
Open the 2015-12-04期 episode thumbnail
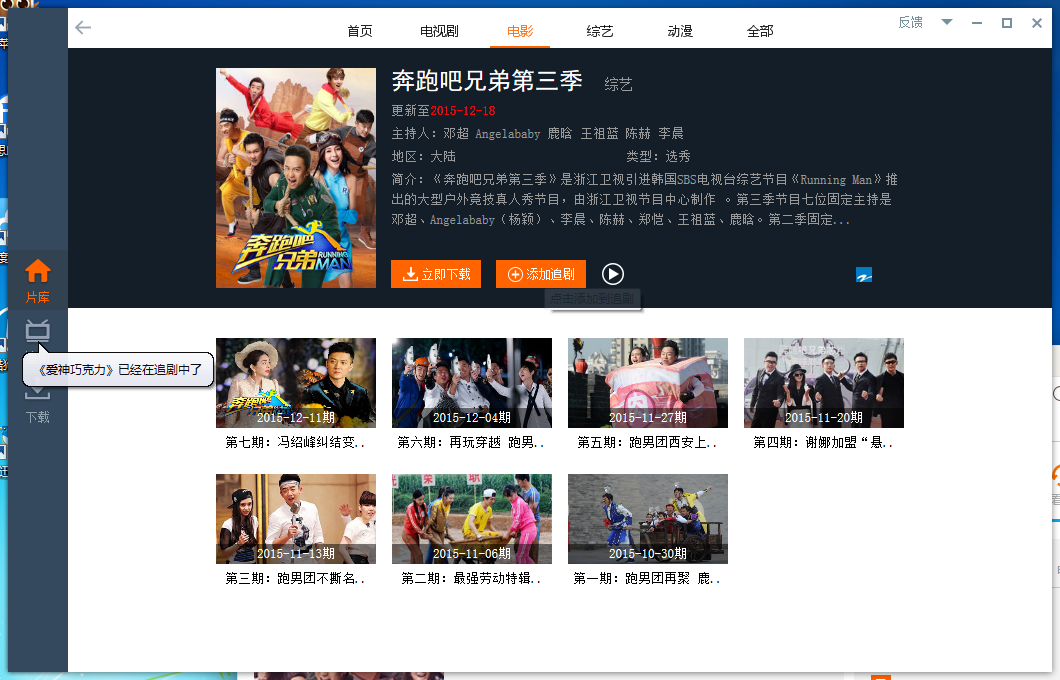[x=472, y=383]
